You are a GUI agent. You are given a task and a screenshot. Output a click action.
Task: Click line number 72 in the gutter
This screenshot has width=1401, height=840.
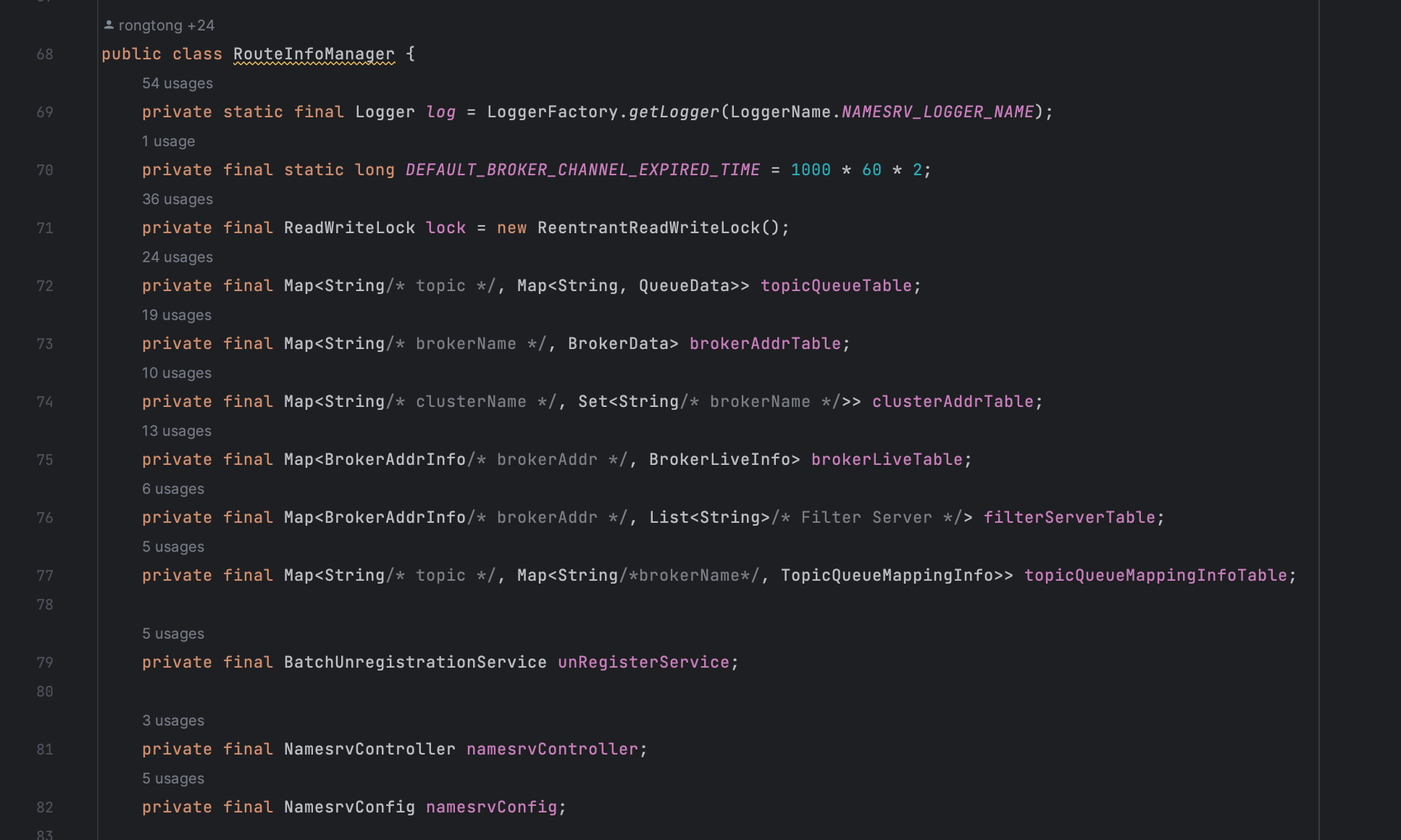coord(45,286)
